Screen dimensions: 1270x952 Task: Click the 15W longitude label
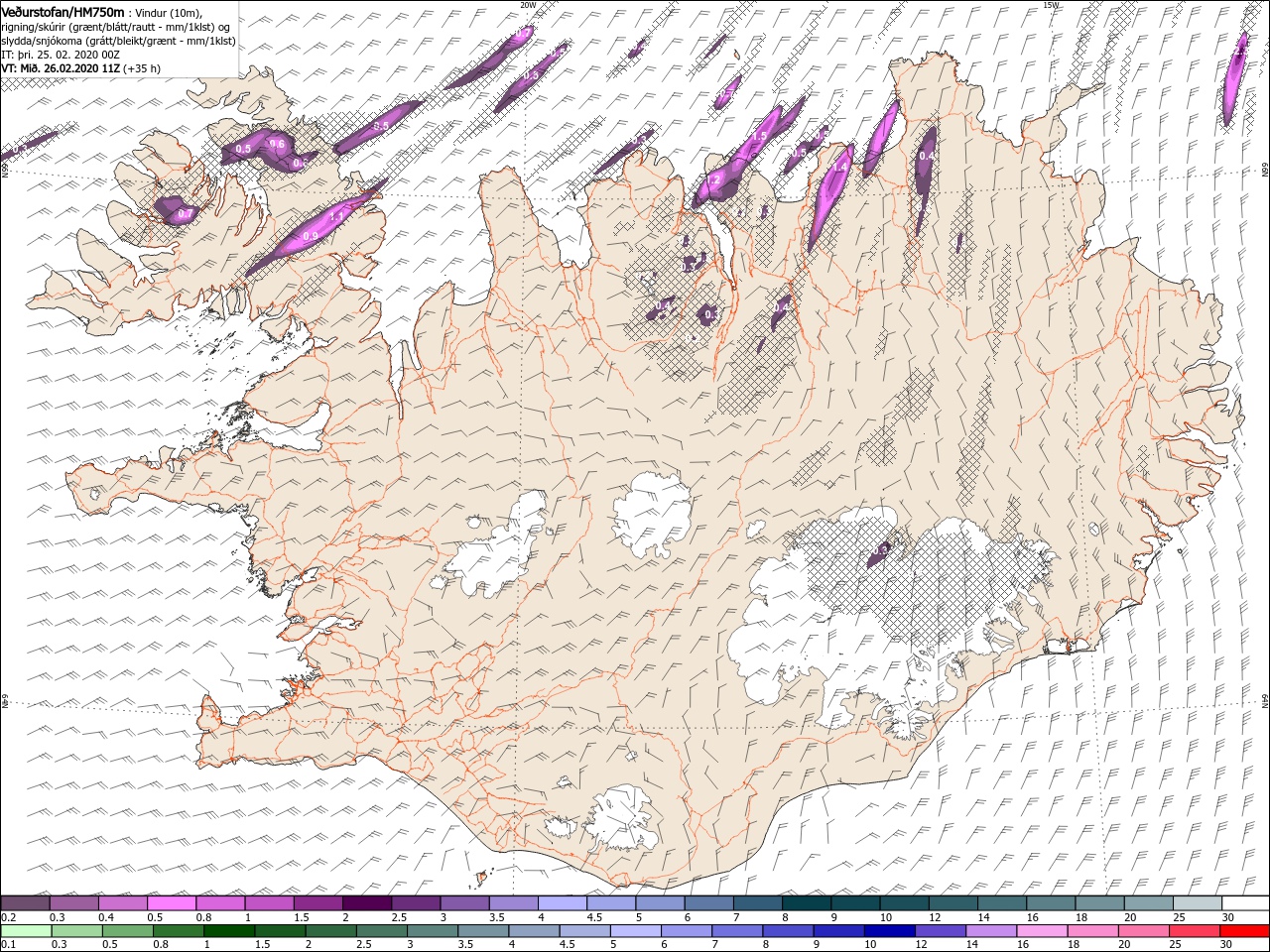(1051, 5)
